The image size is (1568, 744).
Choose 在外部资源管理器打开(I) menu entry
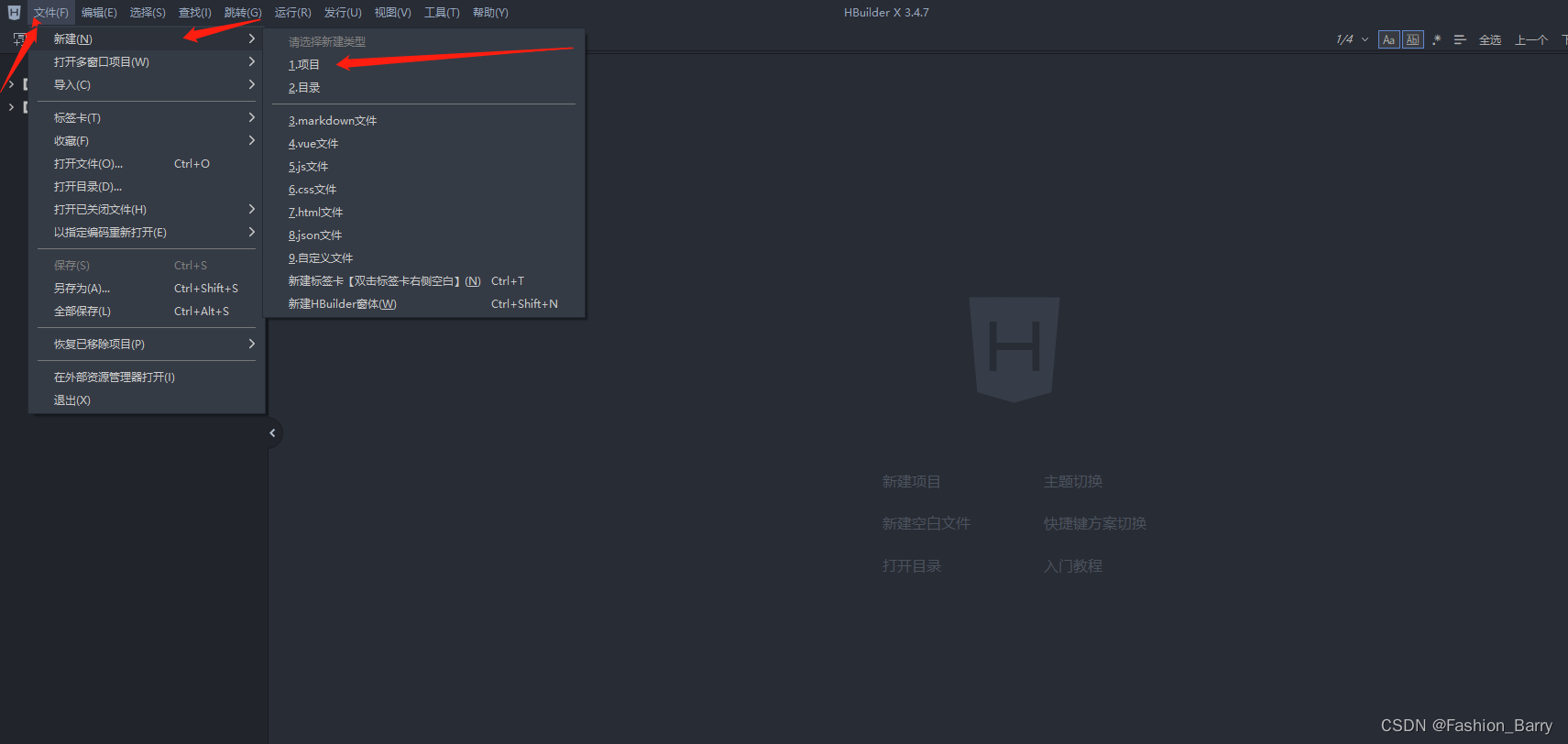tap(148, 377)
